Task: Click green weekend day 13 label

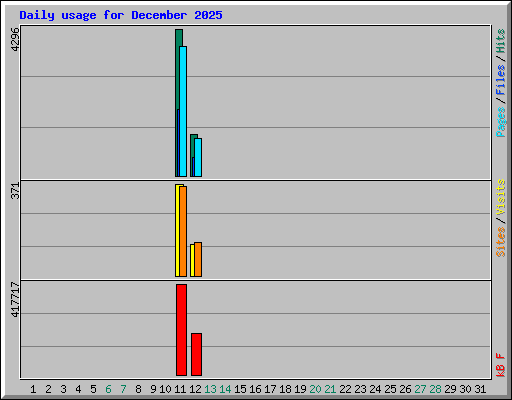Action: coord(210,389)
